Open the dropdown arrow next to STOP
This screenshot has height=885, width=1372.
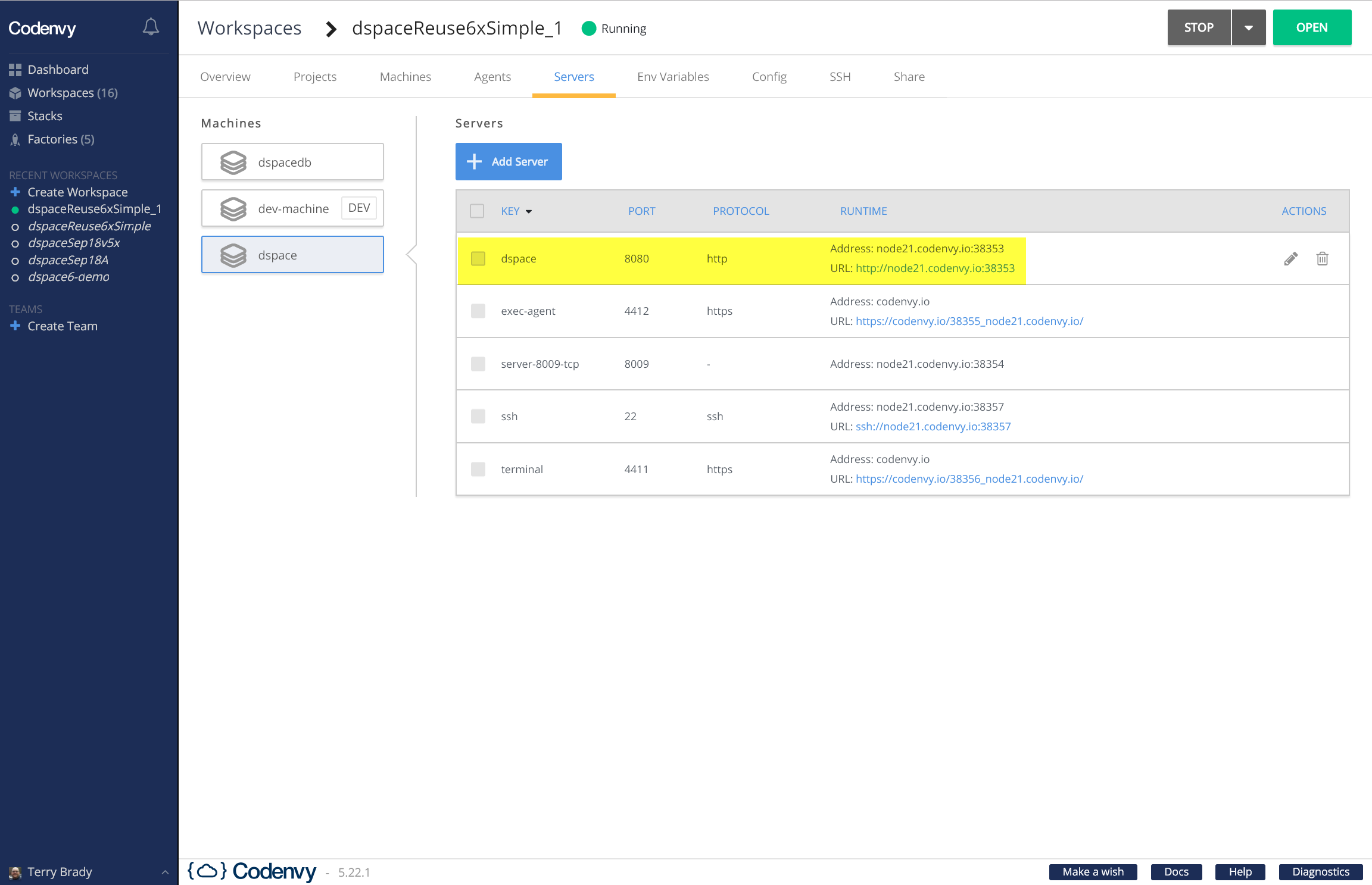1248,28
